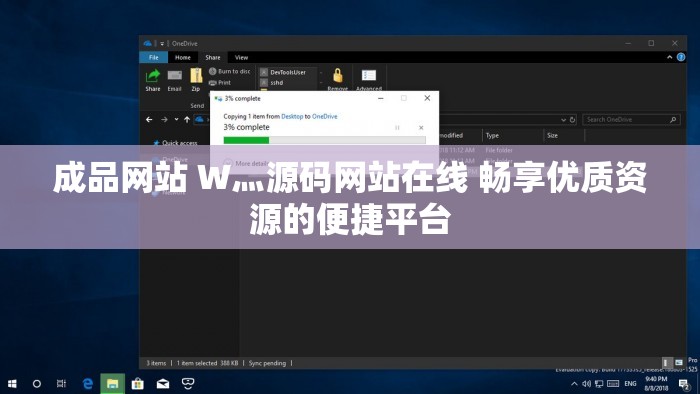Viewport: 700px width, 394px height.
Task: Close the 3% complete dialog
Action: tap(427, 98)
